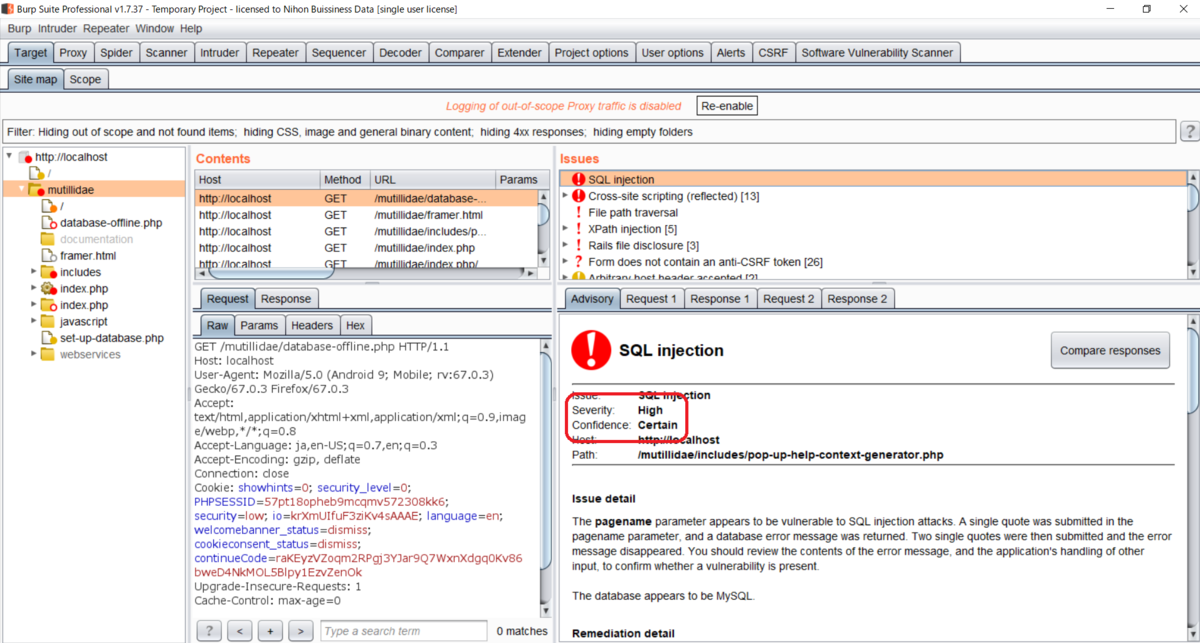Switch to the Proxy tab
The image size is (1200, 643).
[73, 53]
